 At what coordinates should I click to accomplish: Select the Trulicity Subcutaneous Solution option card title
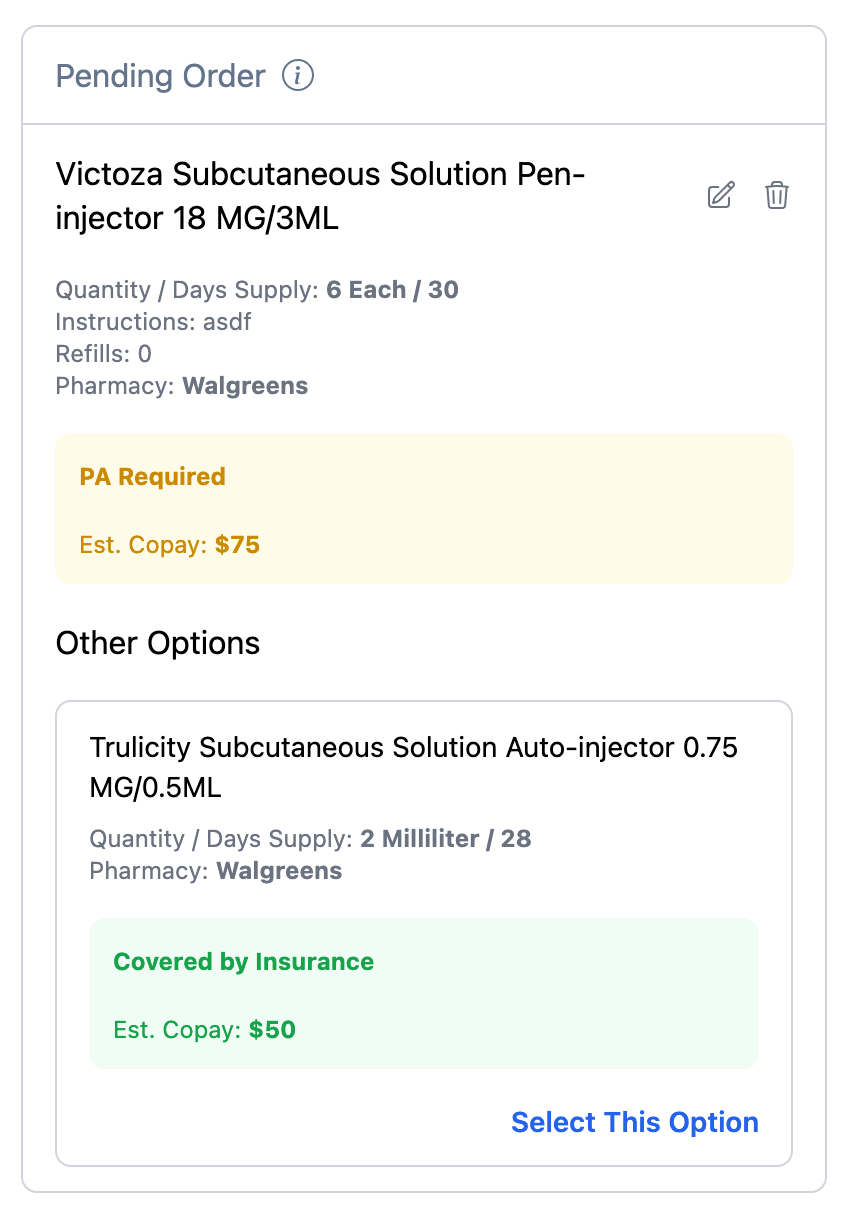pyautogui.click(x=414, y=767)
